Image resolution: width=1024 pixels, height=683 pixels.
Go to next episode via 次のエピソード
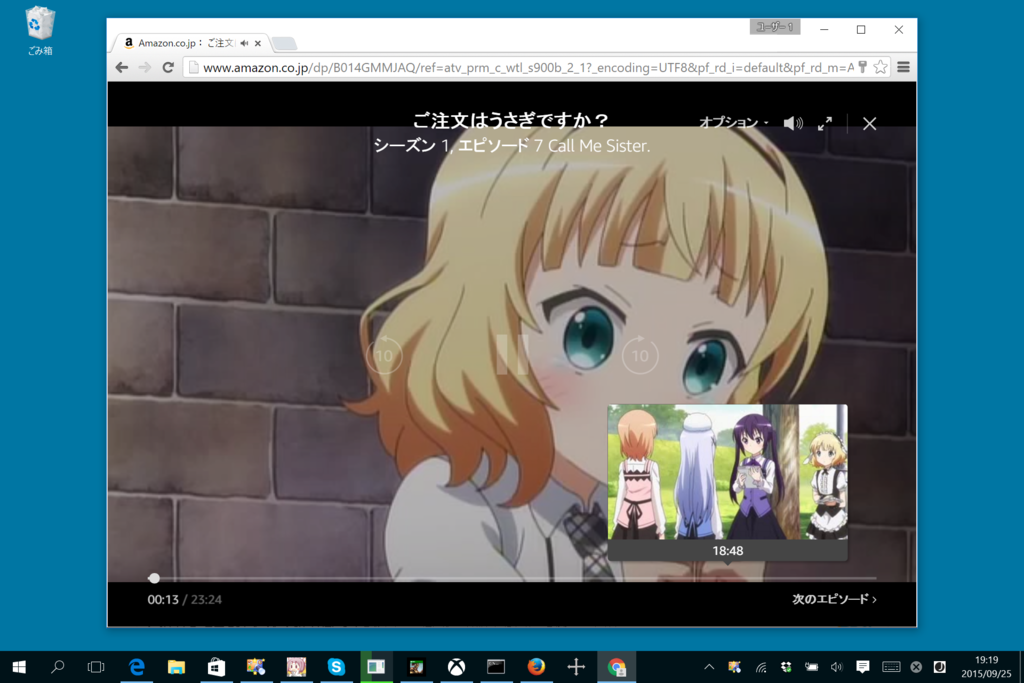pyautogui.click(x=834, y=599)
